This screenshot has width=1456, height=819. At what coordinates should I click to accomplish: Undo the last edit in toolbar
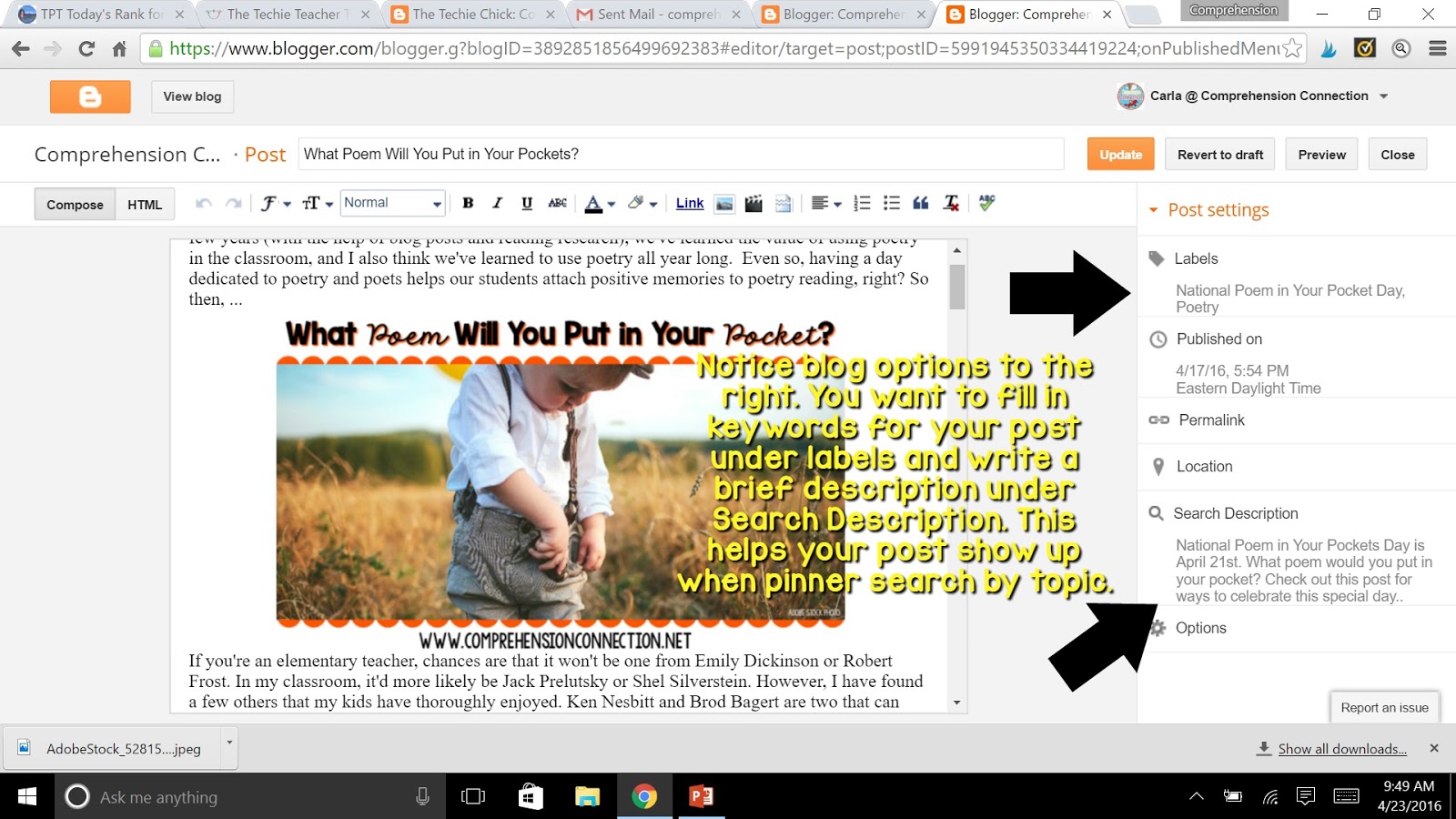(x=204, y=204)
